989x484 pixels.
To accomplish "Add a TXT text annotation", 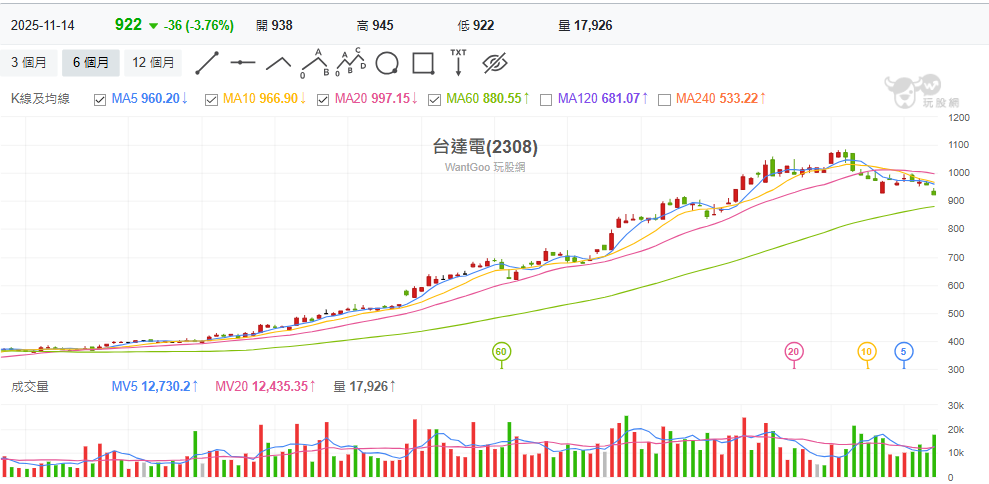I will (x=458, y=63).
